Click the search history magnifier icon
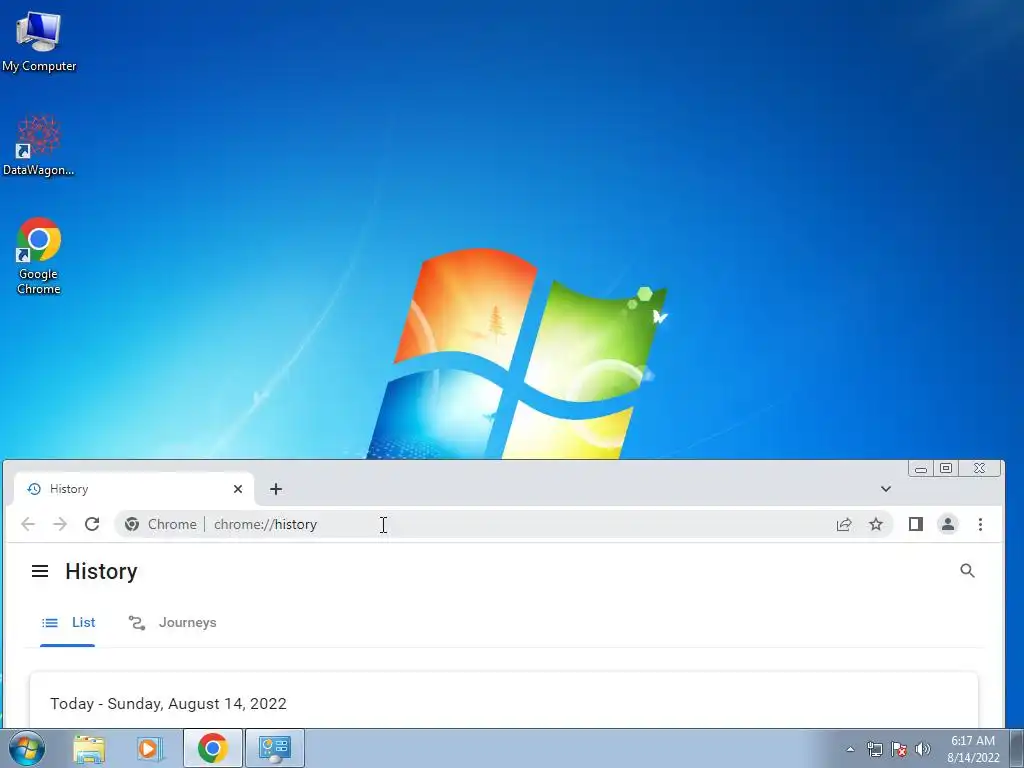The height and width of the screenshot is (768, 1024). (967, 571)
